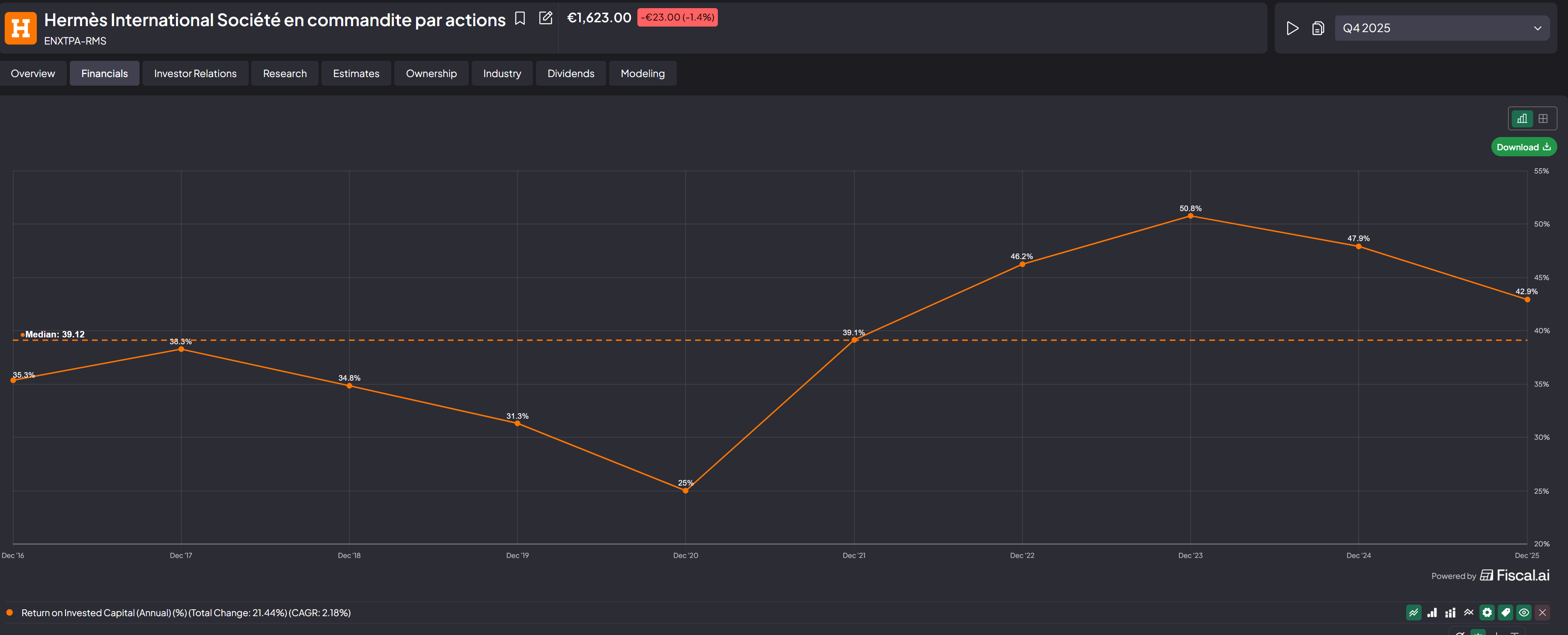The height and width of the screenshot is (635, 1568).
Task: Click the edit note pencil icon
Action: (545, 18)
